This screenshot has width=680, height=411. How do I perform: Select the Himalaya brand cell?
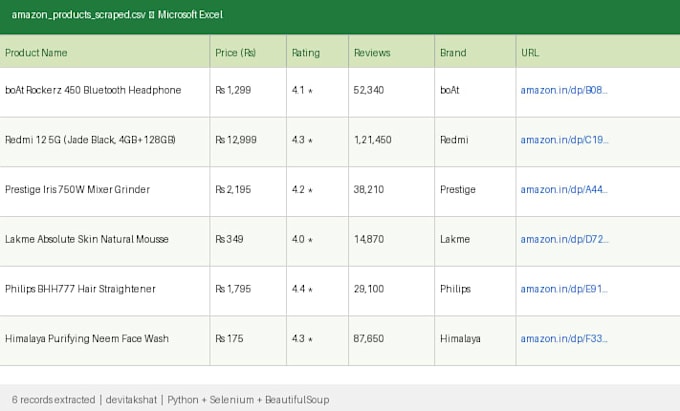[x=475, y=341]
